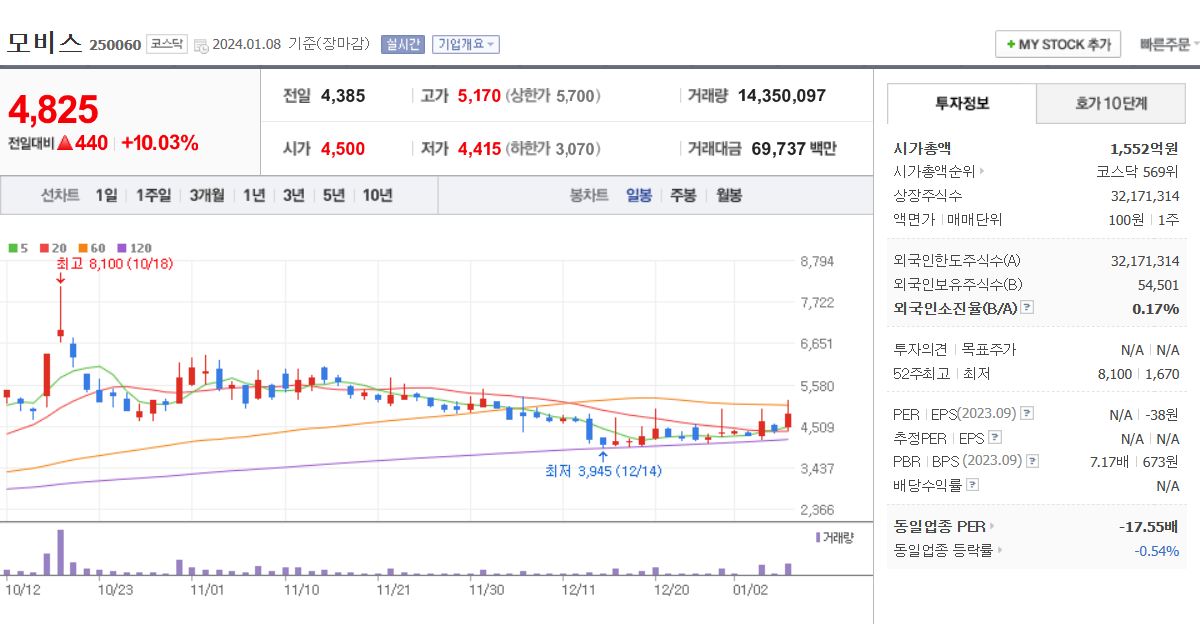Click 동일업종 등락률 value -0.54%
The image size is (1201, 624).
click(1156, 550)
